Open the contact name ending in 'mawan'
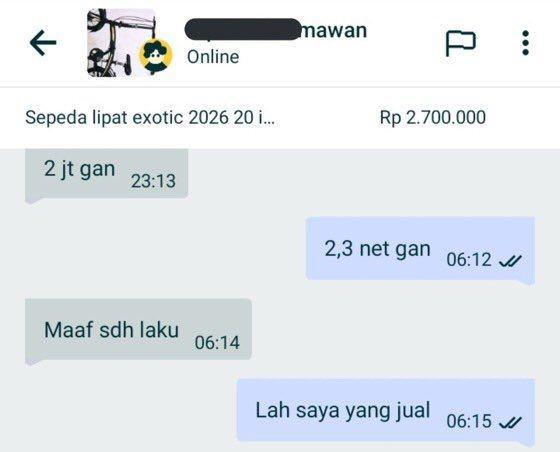Image resolution: width=560 pixels, height=452 pixels. click(276, 30)
